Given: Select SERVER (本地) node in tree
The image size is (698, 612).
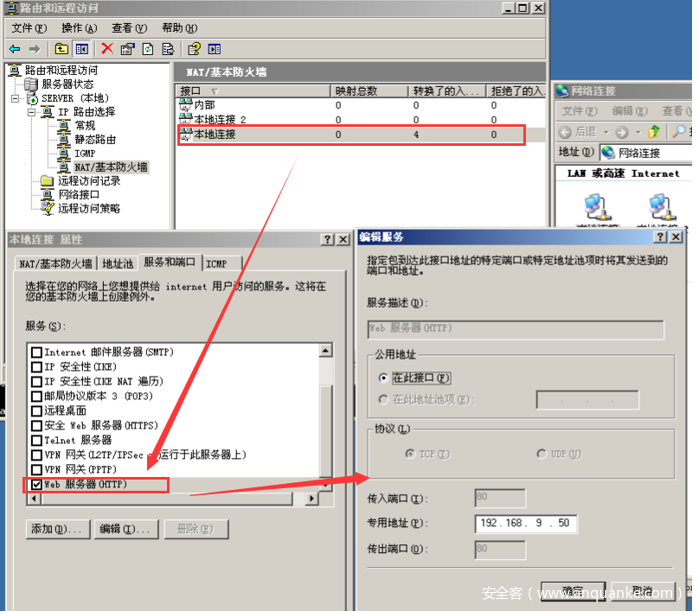Looking at the screenshot, I should 75,98.
